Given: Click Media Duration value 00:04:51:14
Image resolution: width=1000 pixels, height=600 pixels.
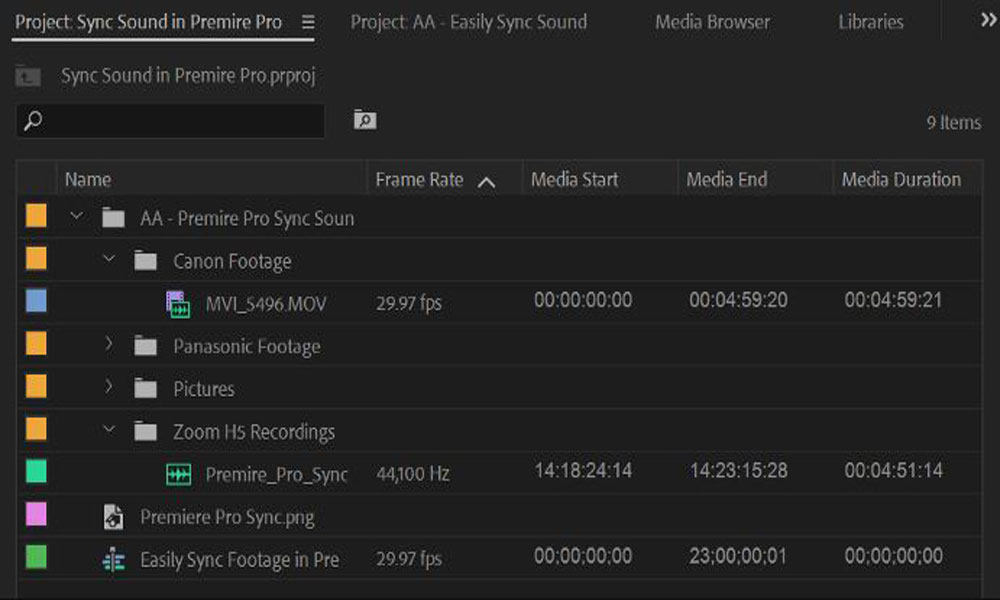Looking at the screenshot, I should [x=893, y=471].
